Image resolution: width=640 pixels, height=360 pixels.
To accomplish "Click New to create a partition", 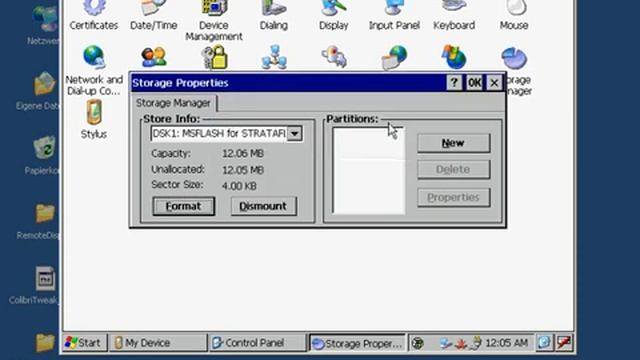I will (x=453, y=143).
